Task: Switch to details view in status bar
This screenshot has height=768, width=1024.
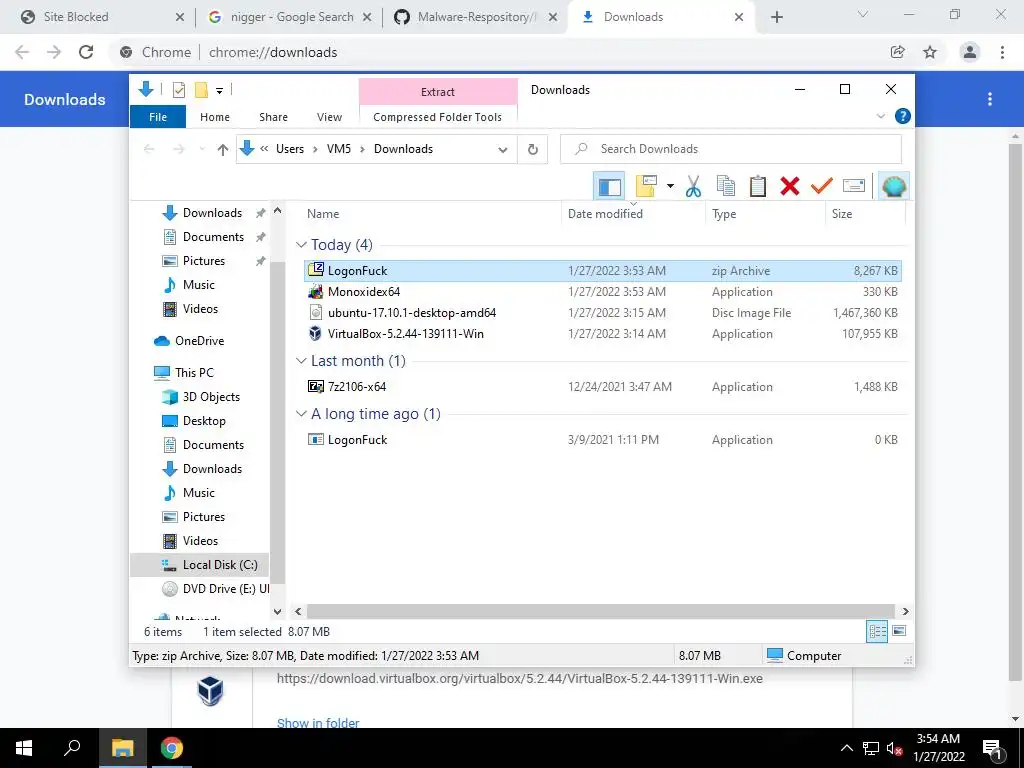Action: click(x=877, y=632)
